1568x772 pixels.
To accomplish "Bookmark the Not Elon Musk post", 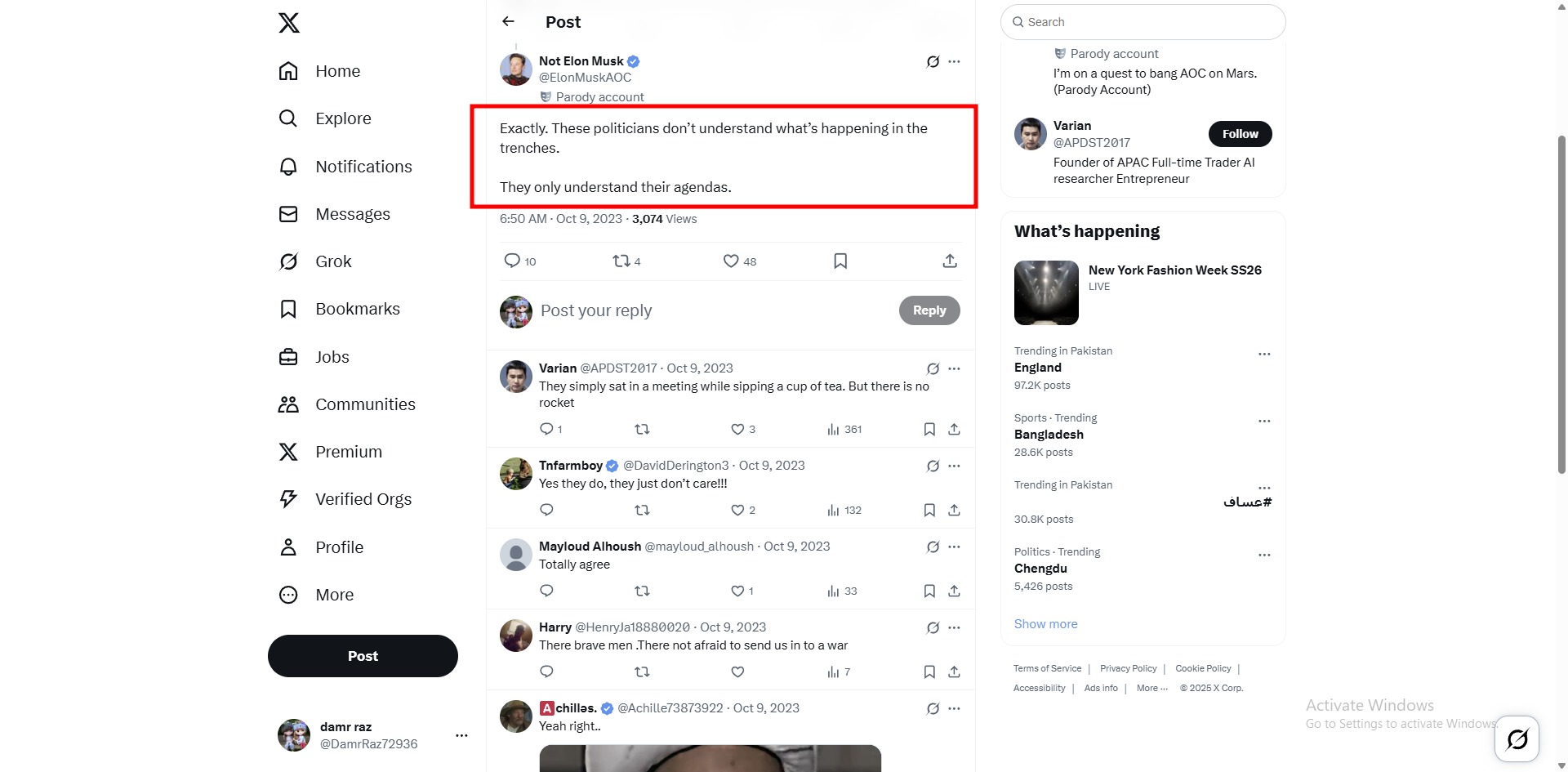I will pyautogui.click(x=840, y=261).
